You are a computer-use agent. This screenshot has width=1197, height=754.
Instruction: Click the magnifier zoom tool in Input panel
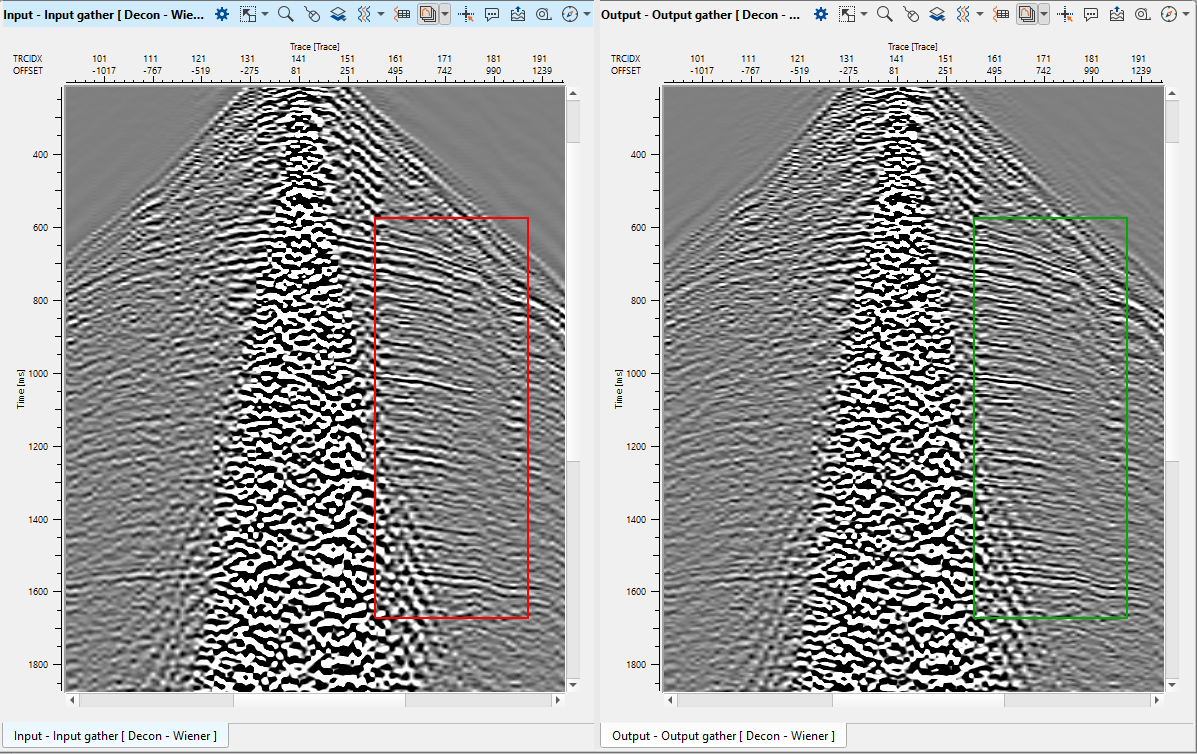(286, 14)
